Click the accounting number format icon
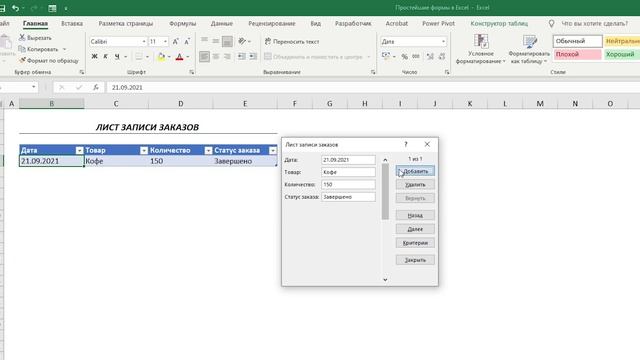The image size is (640, 360). [x=386, y=56]
